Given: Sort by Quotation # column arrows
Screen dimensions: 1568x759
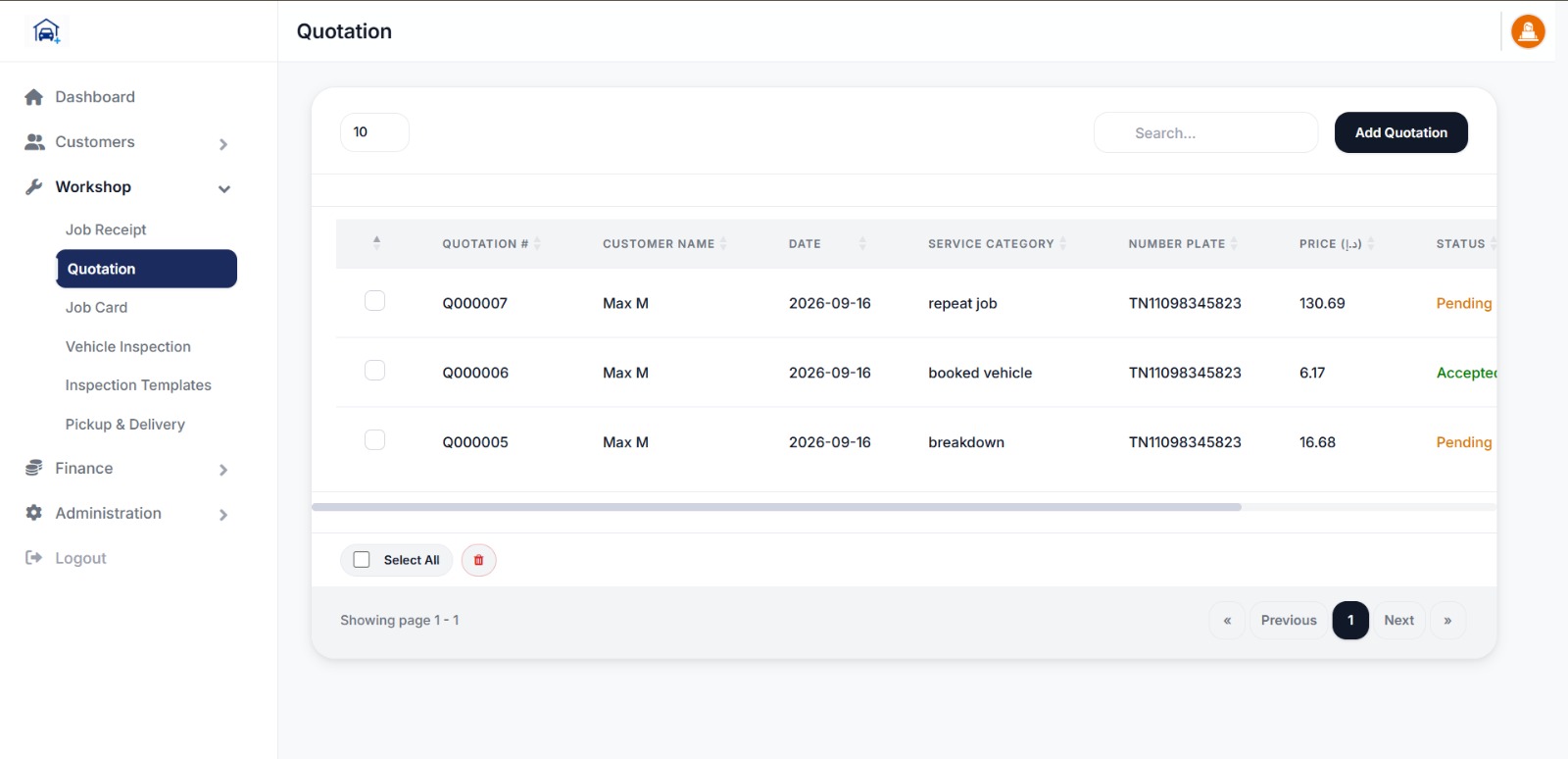Looking at the screenshot, I should pos(537,244).
